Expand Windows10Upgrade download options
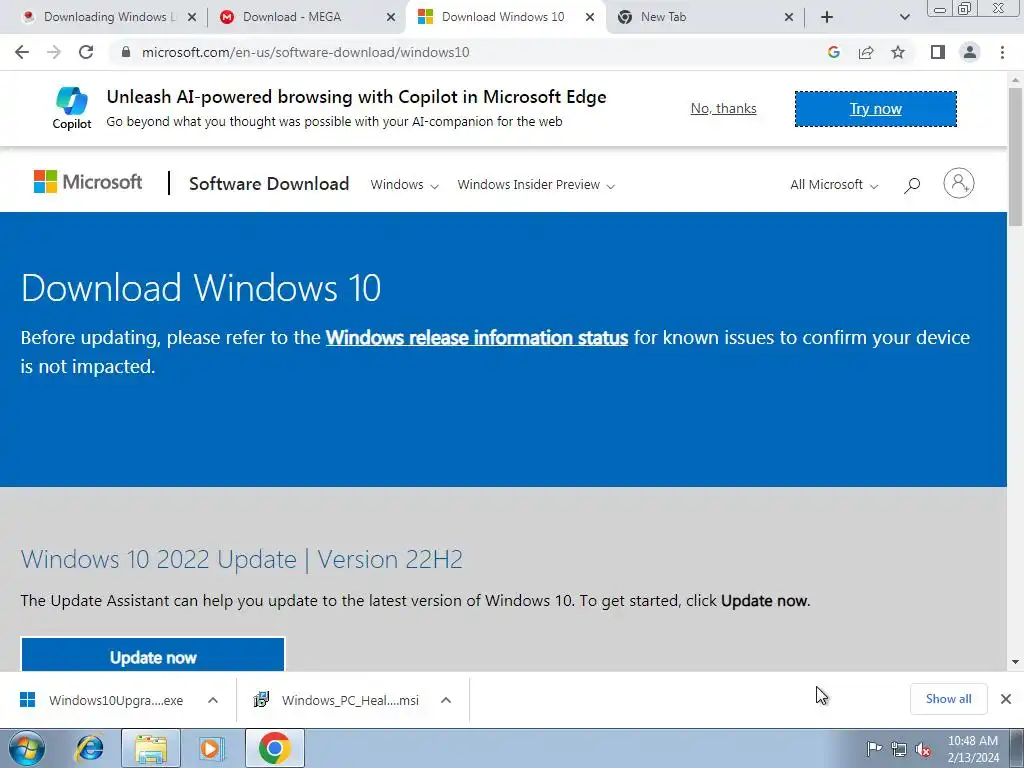This screenshot has width=1024, height=768. tap(213, 700)
